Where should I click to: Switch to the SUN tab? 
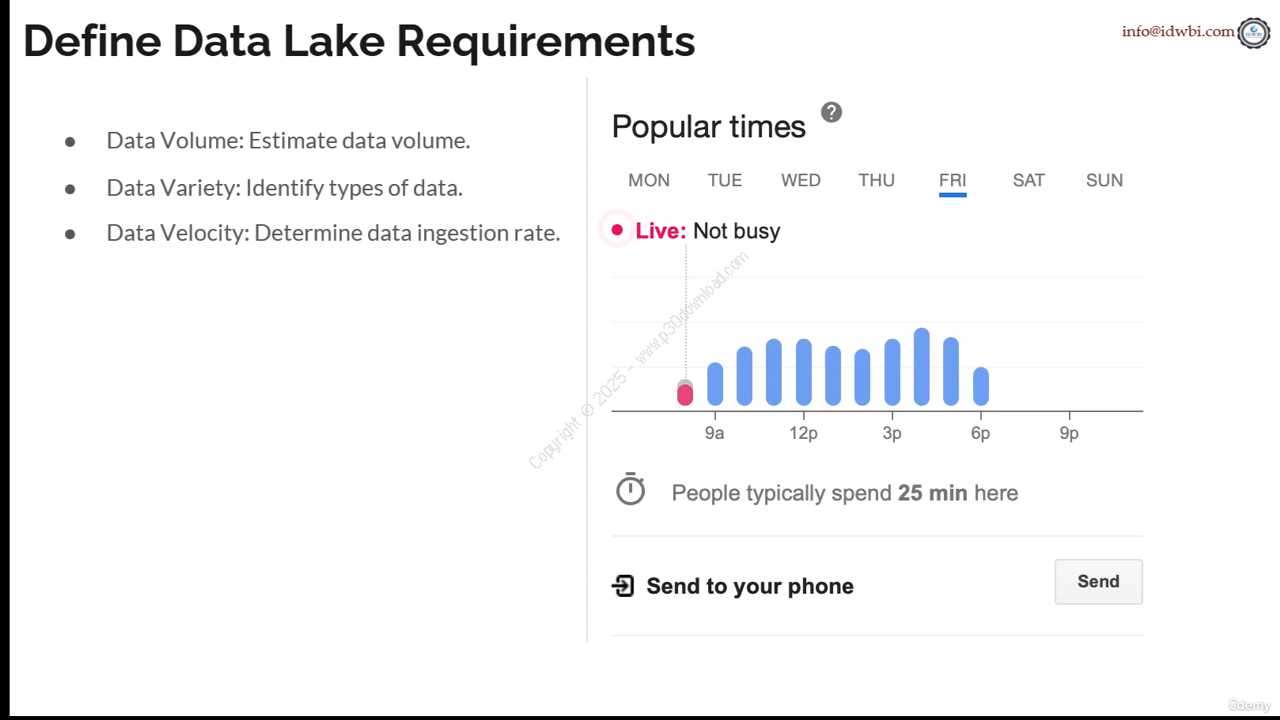[1104, 180]
